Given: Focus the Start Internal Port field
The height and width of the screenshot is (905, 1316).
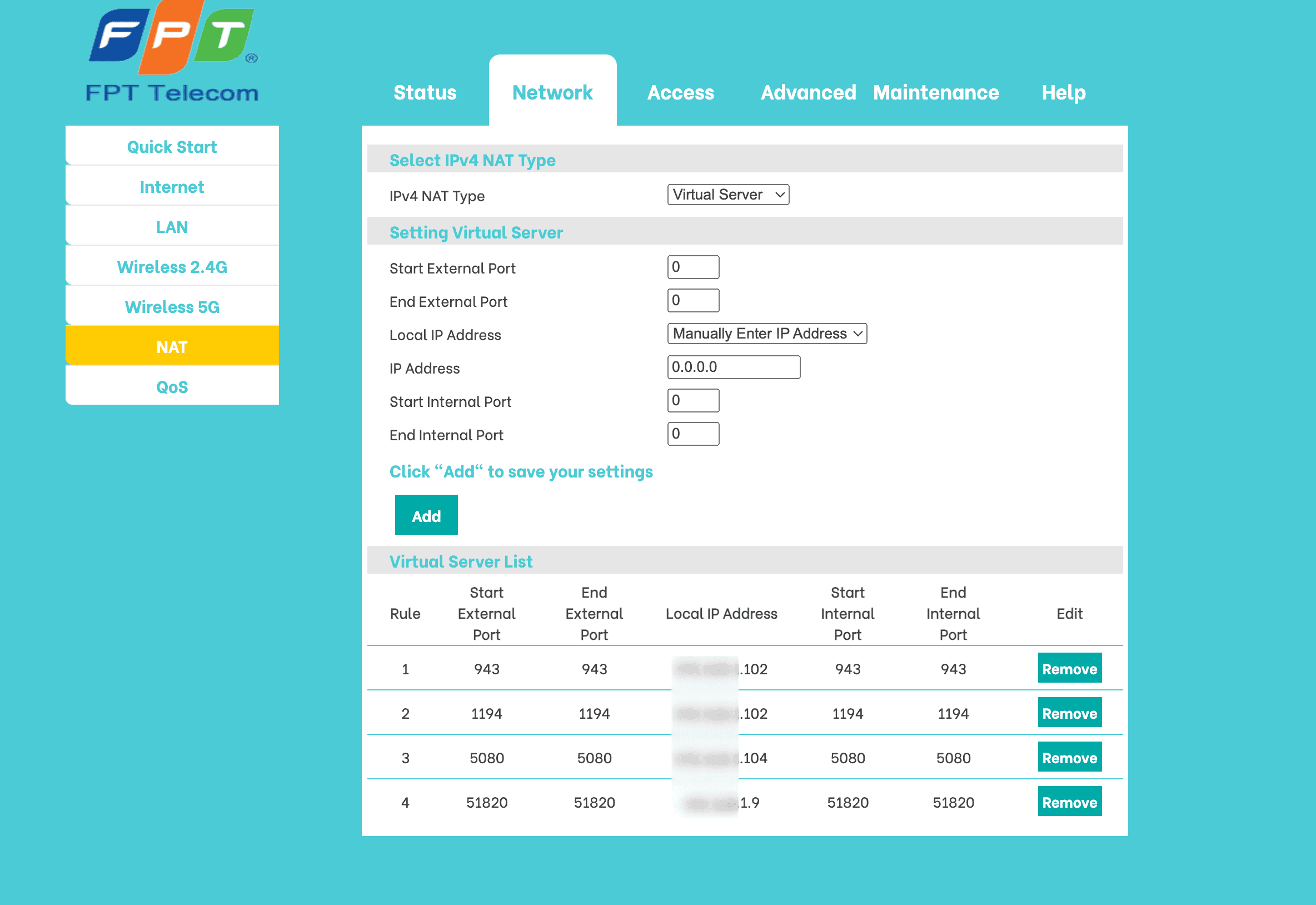Looking at the screenshot, I should click(693, 400).
